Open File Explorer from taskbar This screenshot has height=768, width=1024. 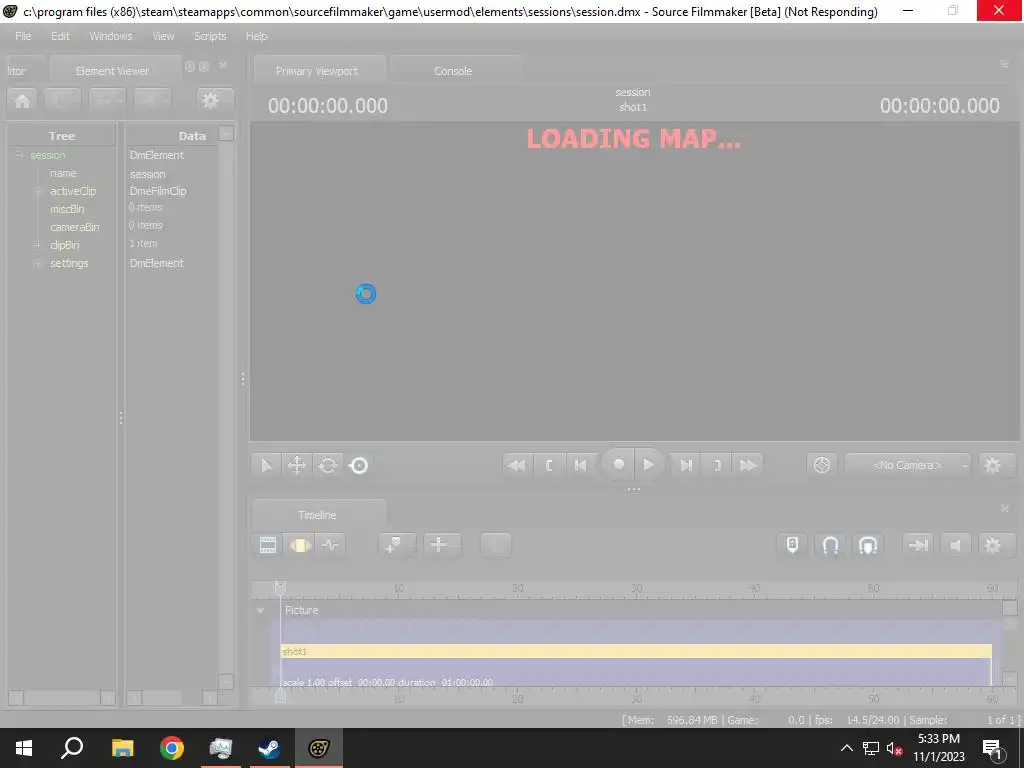coord(122,748)
